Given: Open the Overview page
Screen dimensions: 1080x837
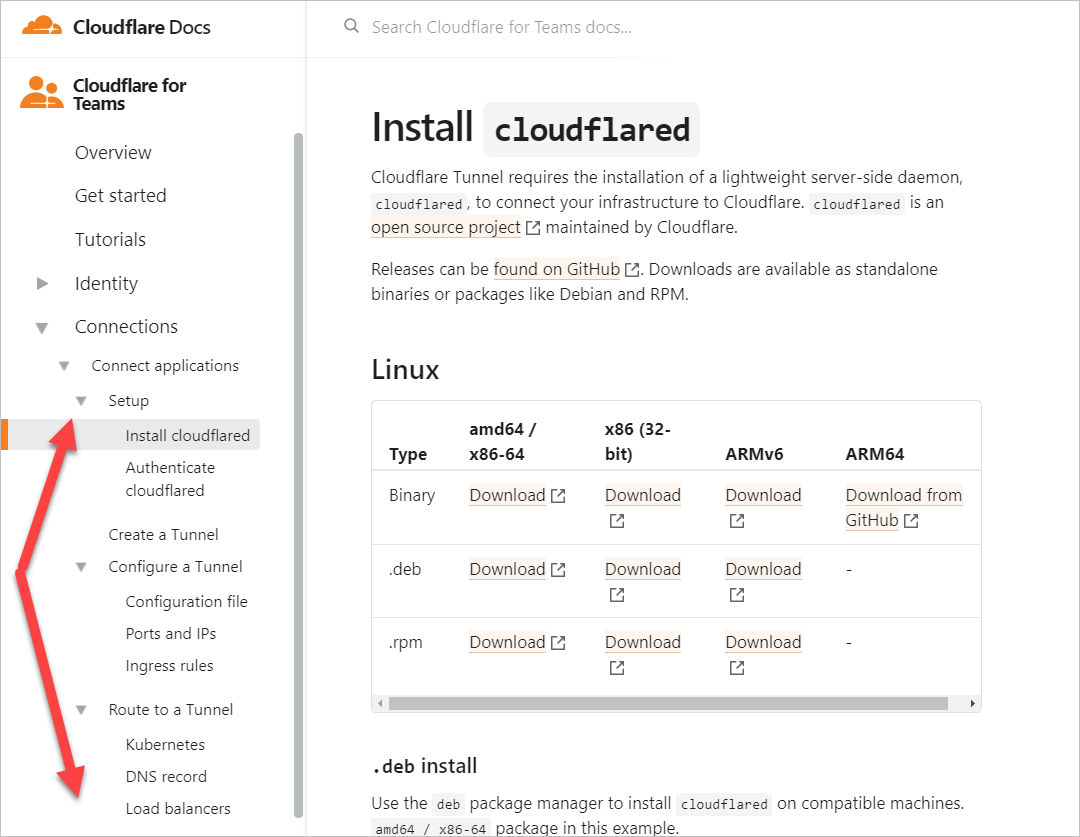Looking at the screenshot, I should click(113, 152).
